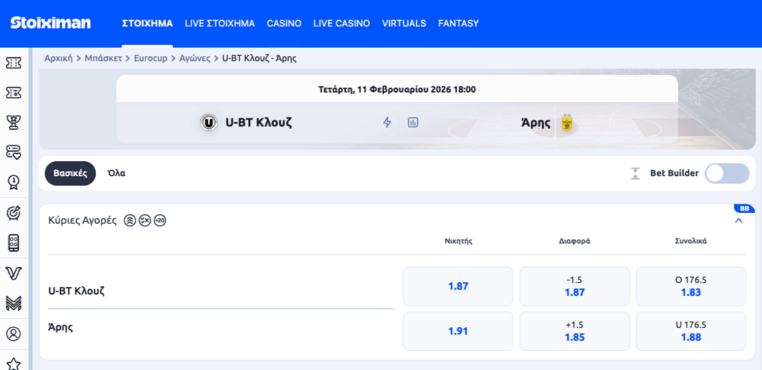Open LIVE CASINO in top navigation
This screenshot has width=762, height=370.
[342, 23]
